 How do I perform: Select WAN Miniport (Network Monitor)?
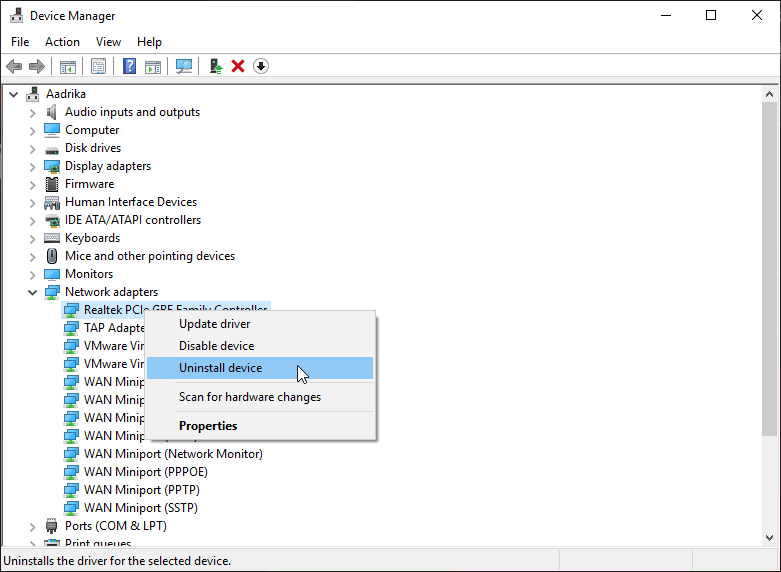pyautogui.click(x=173, y=454)
